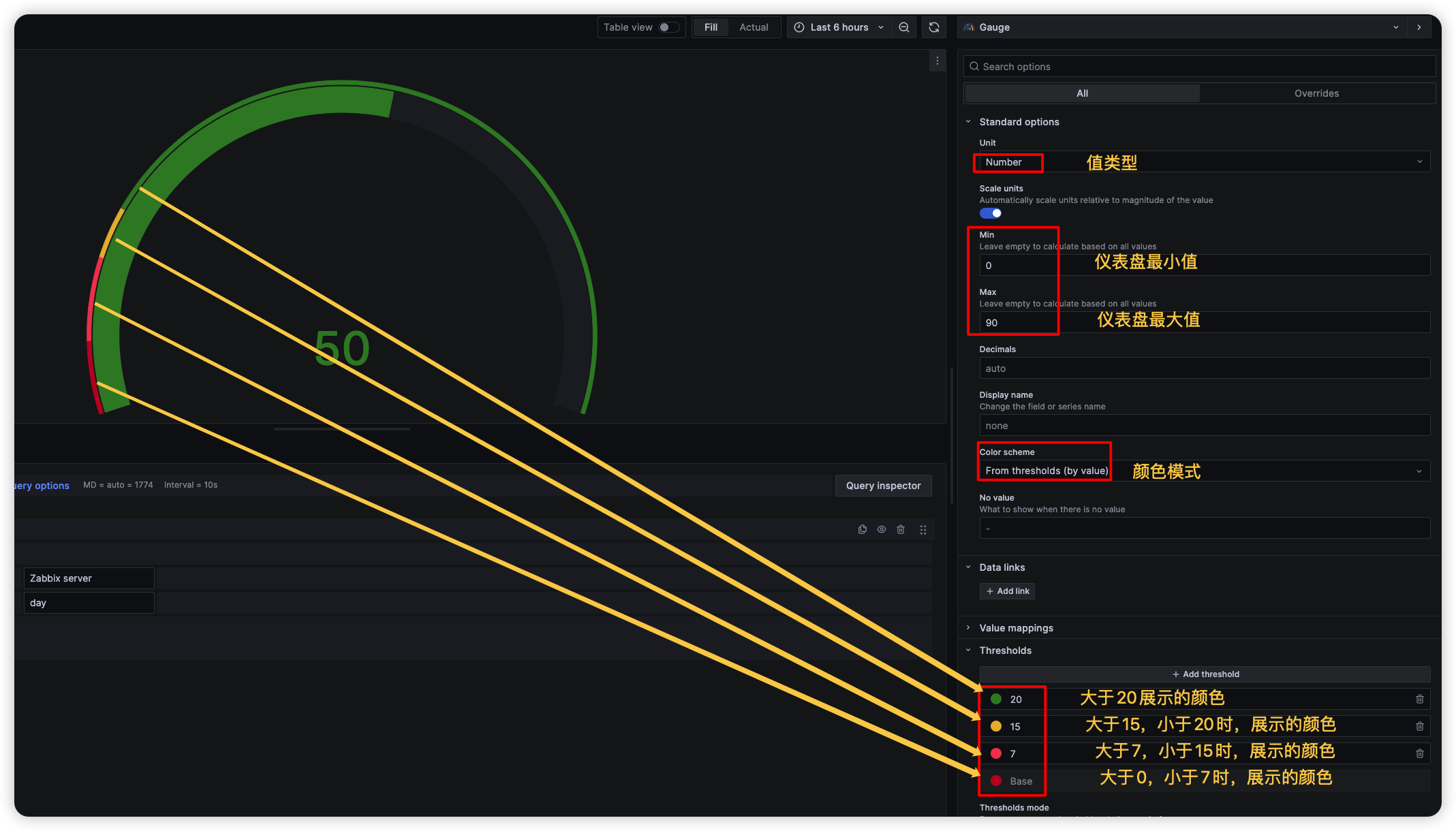Enable the Table view switch
This screenshot has height=831, width=1456.
(x=668, y=27)
